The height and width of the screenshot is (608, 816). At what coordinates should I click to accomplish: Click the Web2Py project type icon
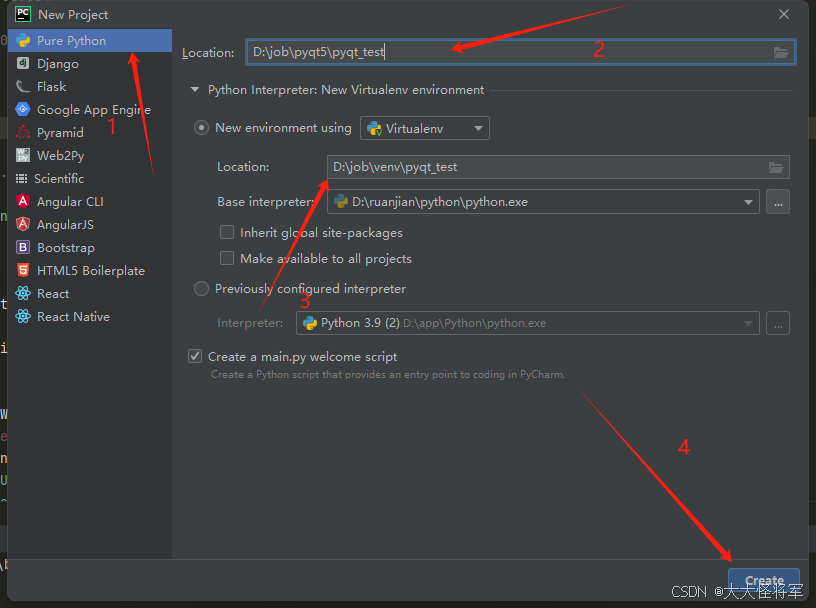click(23, 155)
